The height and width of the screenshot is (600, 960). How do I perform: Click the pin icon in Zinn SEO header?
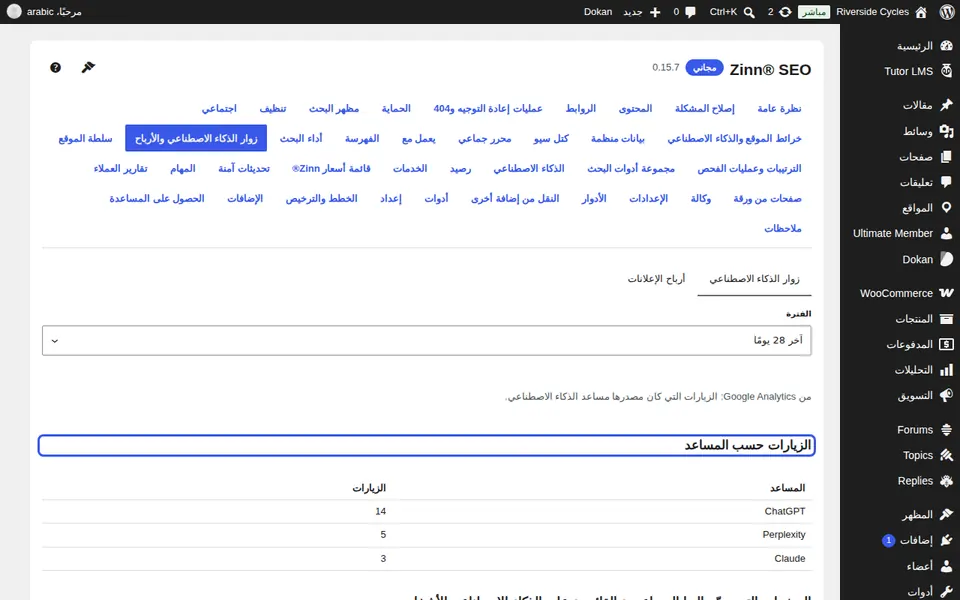tap(88, 67)
